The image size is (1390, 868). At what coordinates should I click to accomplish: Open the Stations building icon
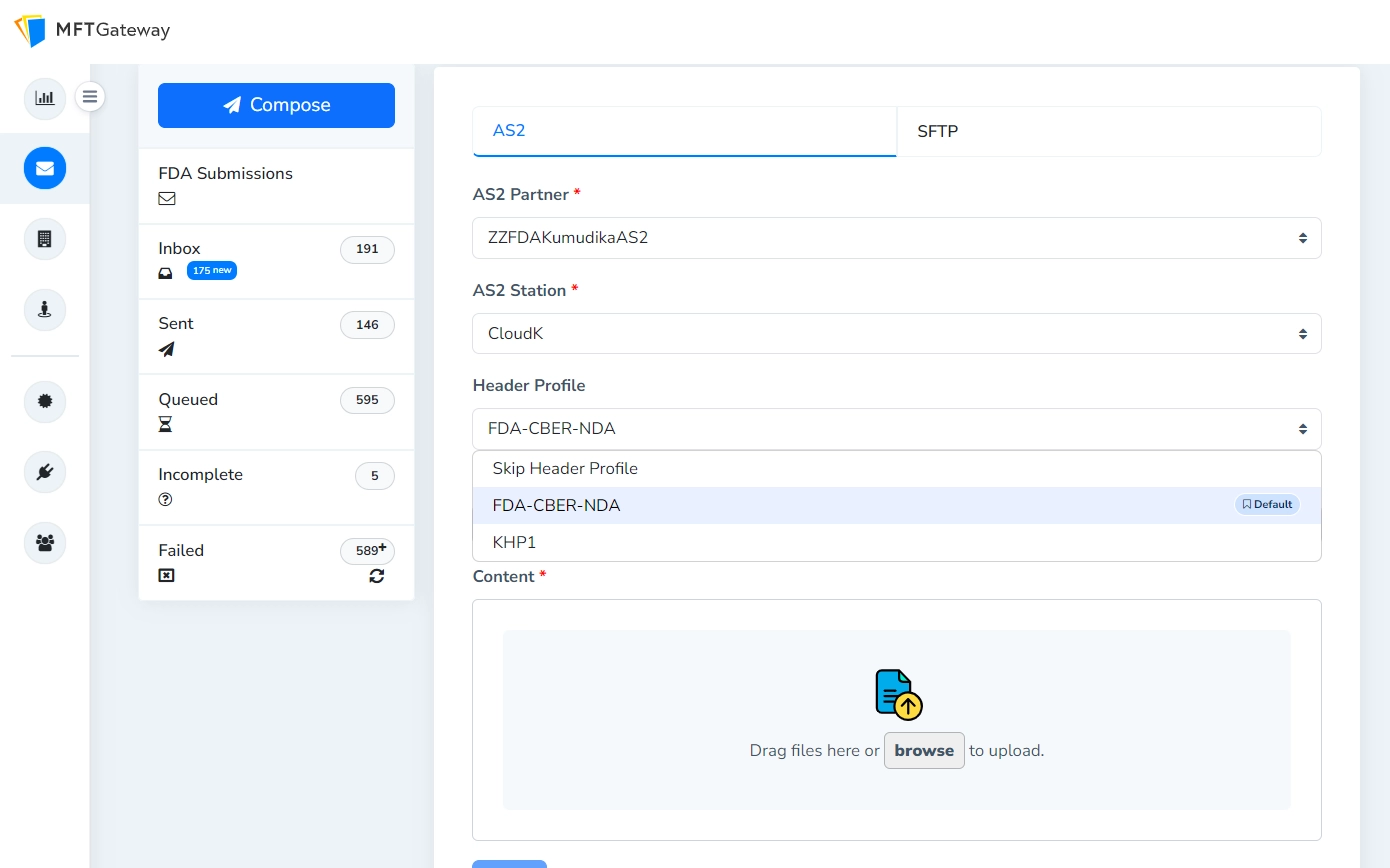click(x=44, y=239)
